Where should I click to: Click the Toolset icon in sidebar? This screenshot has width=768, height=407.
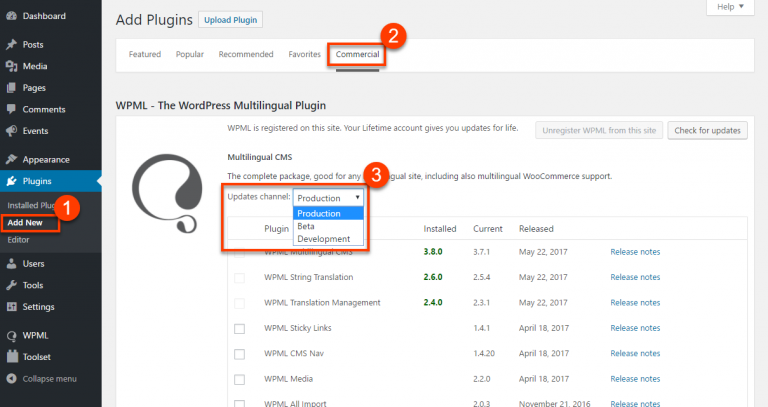pos(11,357)
